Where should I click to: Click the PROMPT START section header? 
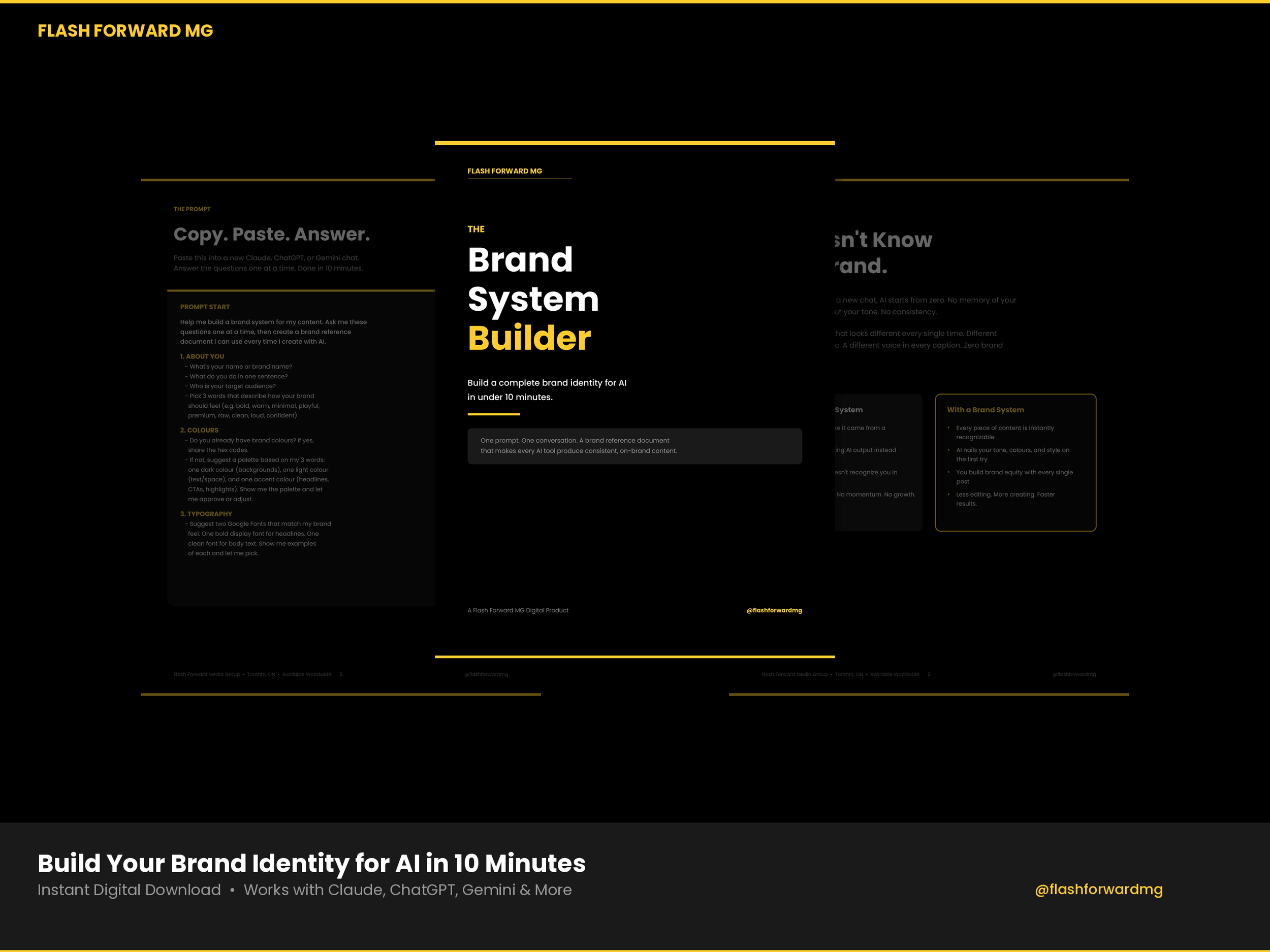pos(204,307)
